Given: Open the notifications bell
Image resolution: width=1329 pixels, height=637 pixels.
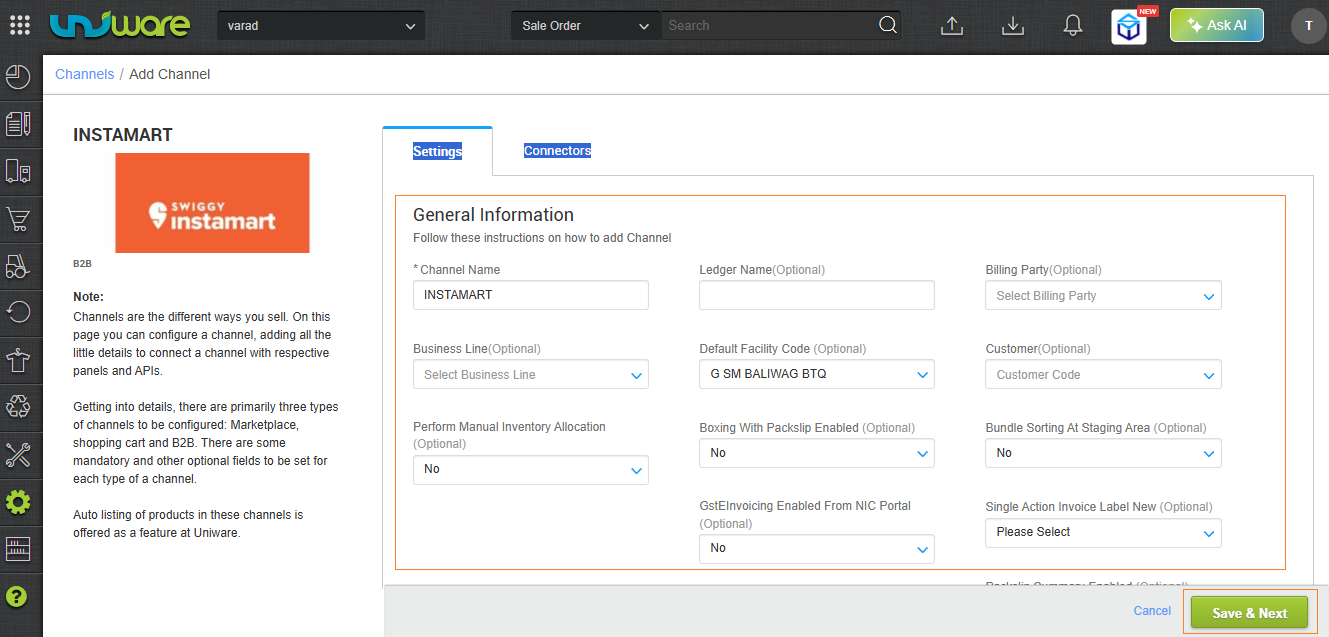Looking at the screenshot, I should (1073, 26).
